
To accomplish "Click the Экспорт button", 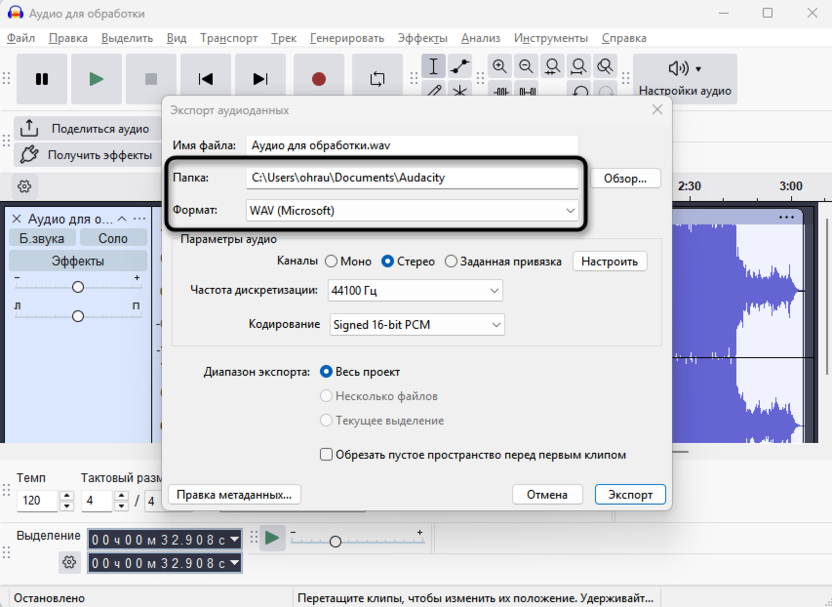I will coord(630,494).
